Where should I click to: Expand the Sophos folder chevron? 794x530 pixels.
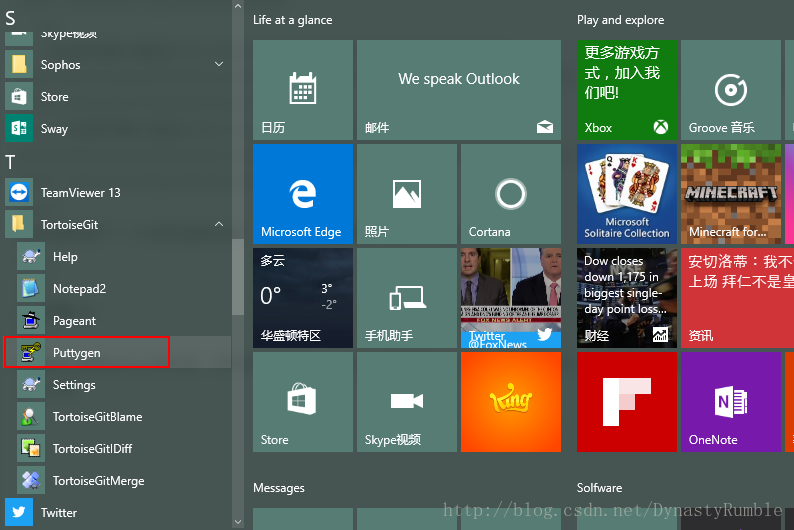[x=219, y=64]
